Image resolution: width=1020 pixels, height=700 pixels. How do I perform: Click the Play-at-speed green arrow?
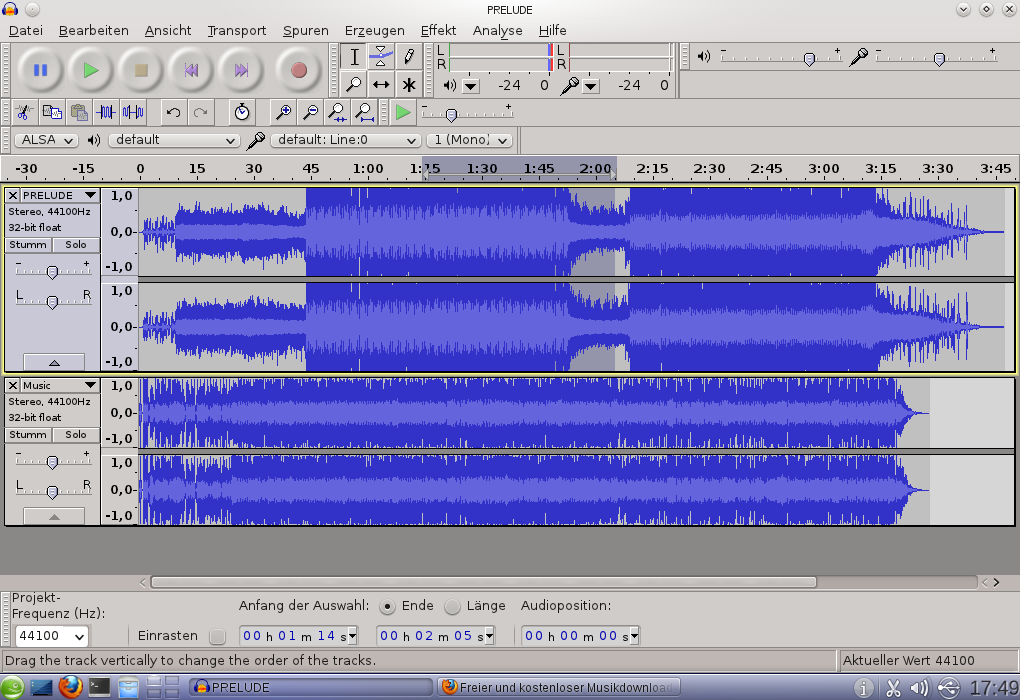pyautogui.click(x=403, y=113)
